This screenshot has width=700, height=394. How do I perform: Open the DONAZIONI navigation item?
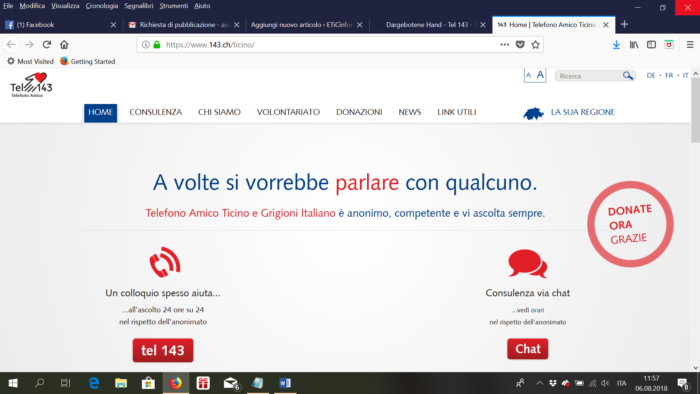pos(359,112)
